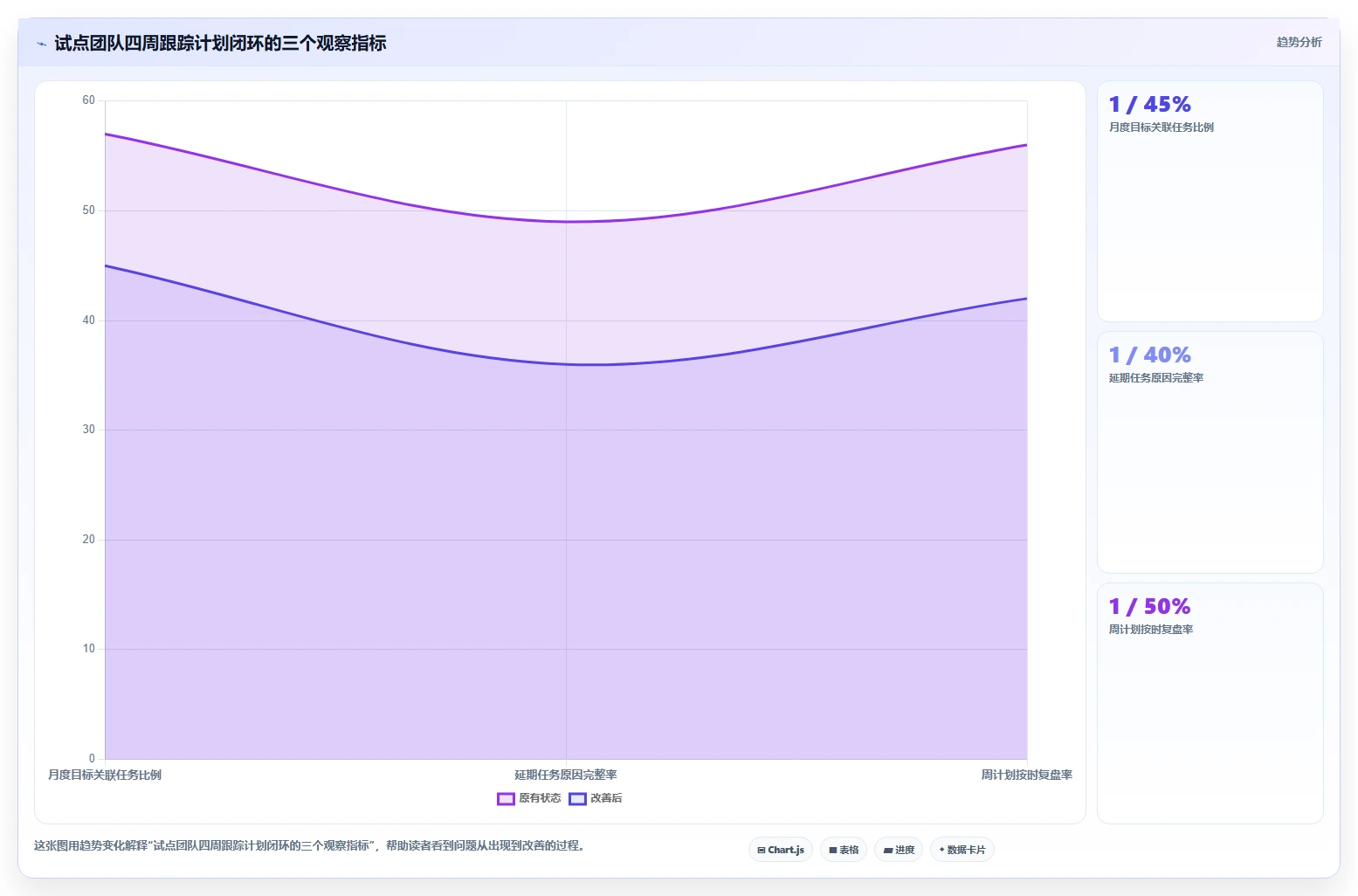Click the x-axis label 周计划按时复盘率

coord(1026,775)
